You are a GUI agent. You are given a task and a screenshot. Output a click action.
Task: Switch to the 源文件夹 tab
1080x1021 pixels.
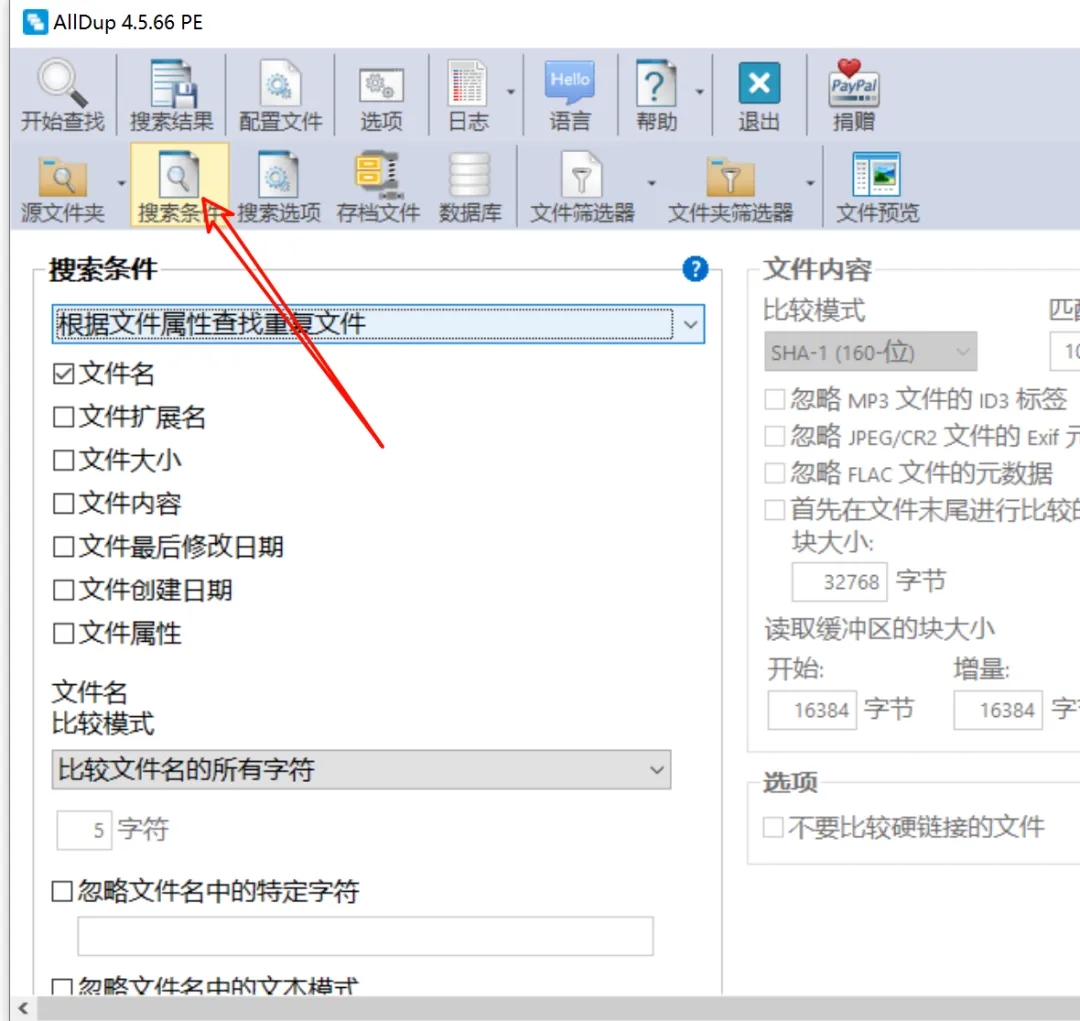tap(63, 188)
